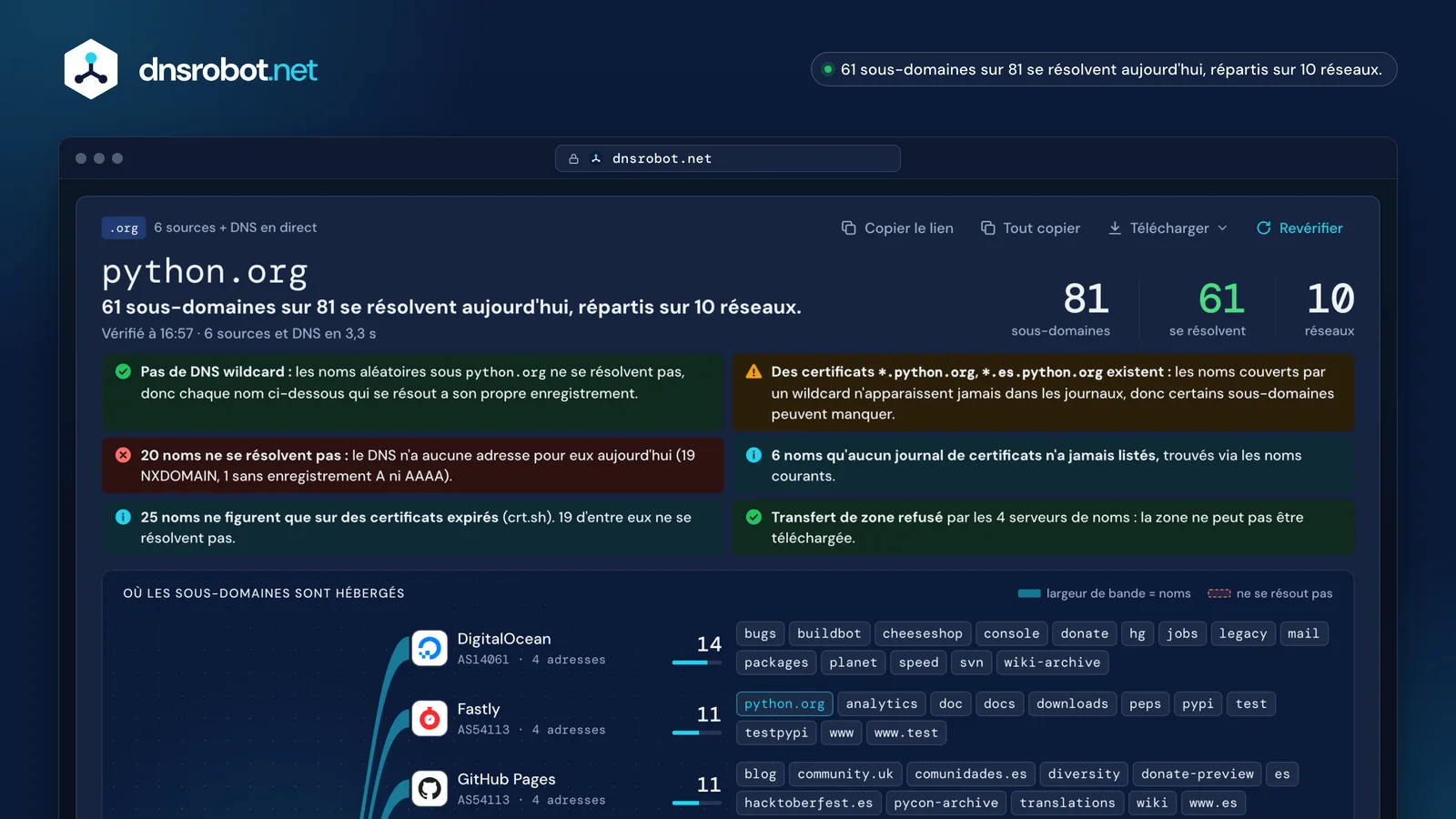1456x819 pixels.
Task: Select the 'legacy' subdomain chip
Action: (x=1243, y=633)
